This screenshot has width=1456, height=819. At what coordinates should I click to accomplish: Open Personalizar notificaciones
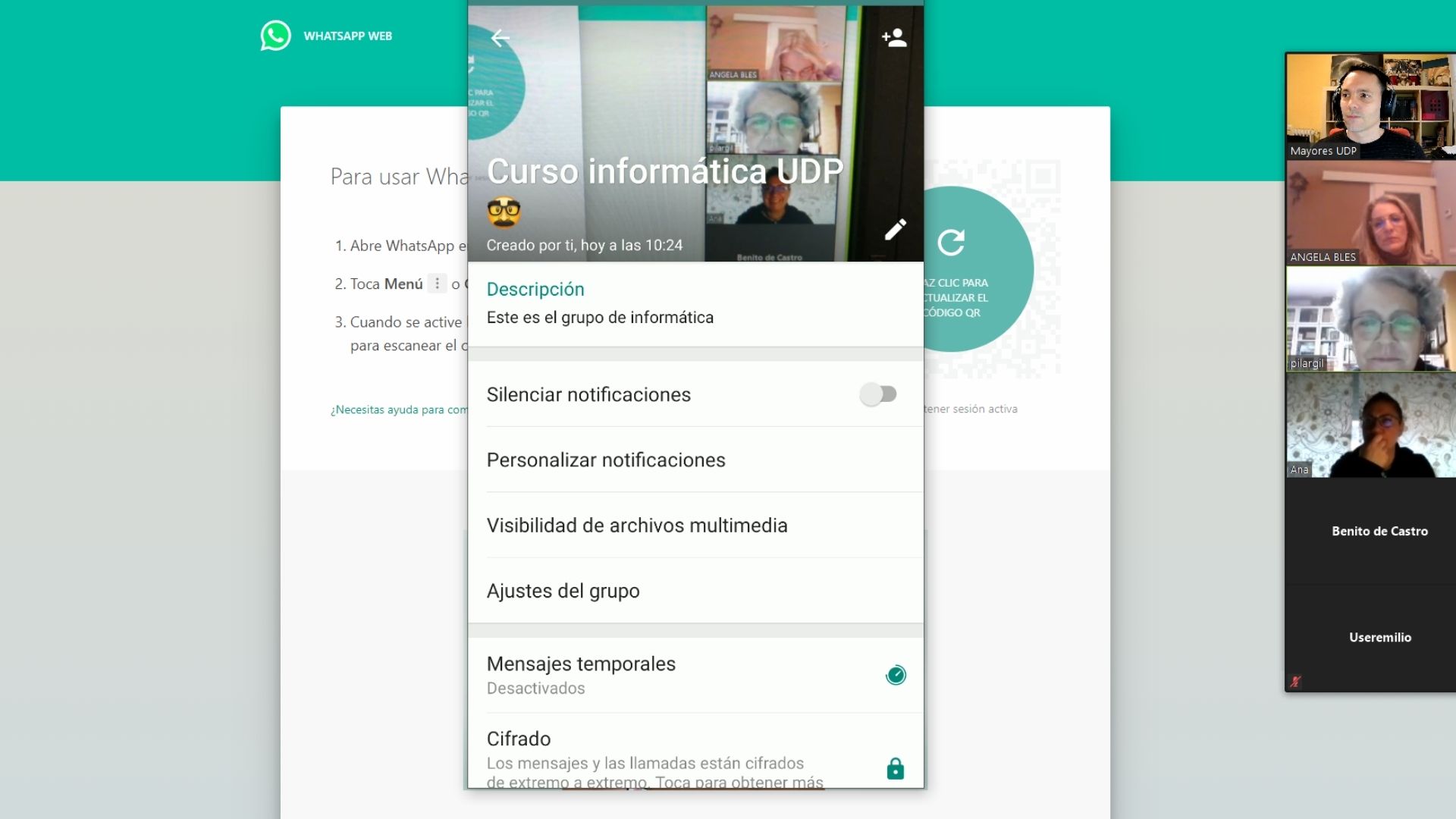[x=695, y=460]
